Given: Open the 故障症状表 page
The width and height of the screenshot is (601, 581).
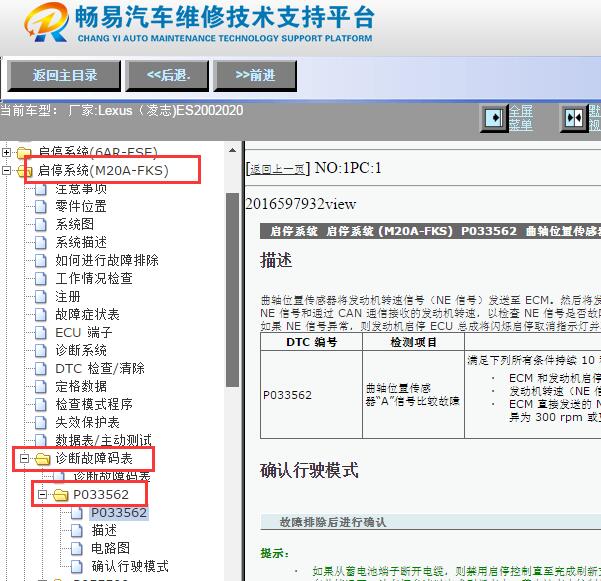Looking at the screenshot, I should click(87, 314).
